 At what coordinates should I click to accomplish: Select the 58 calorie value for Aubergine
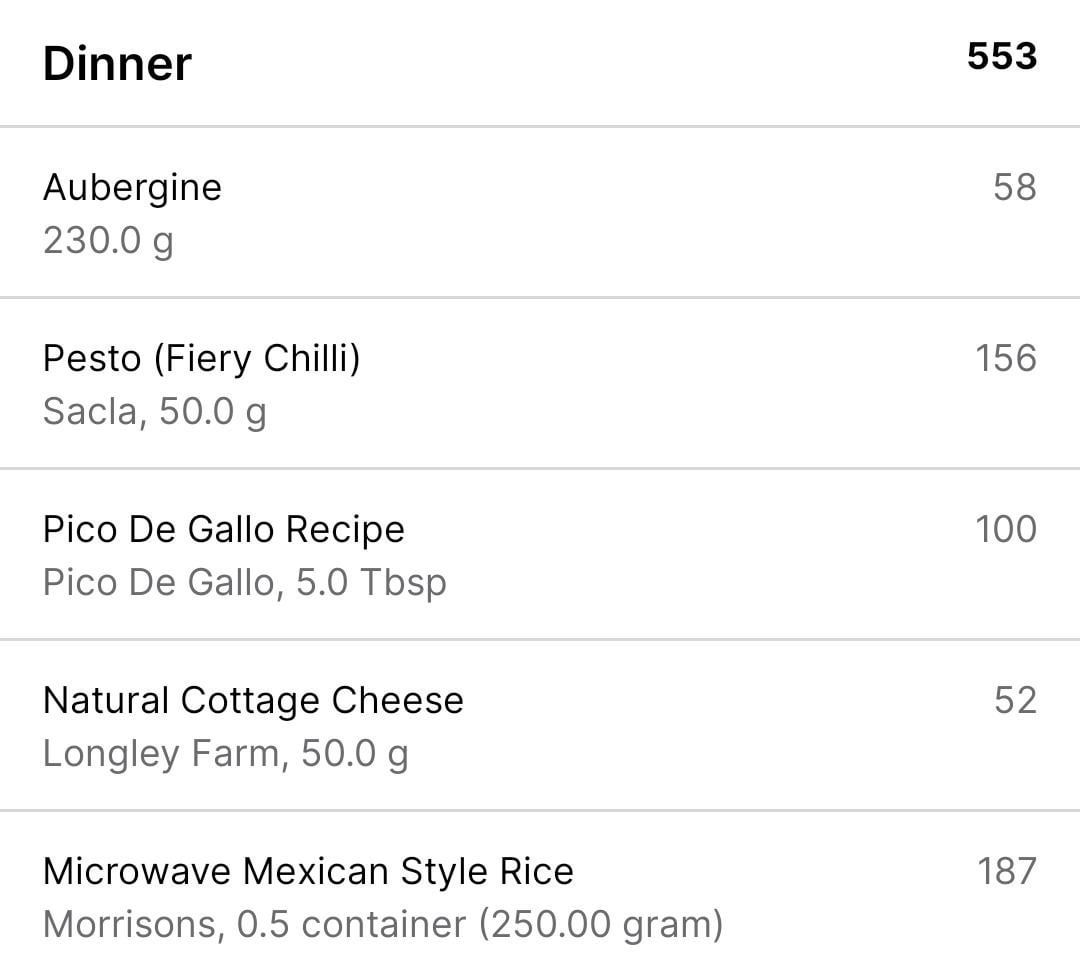pos(1015,187)
